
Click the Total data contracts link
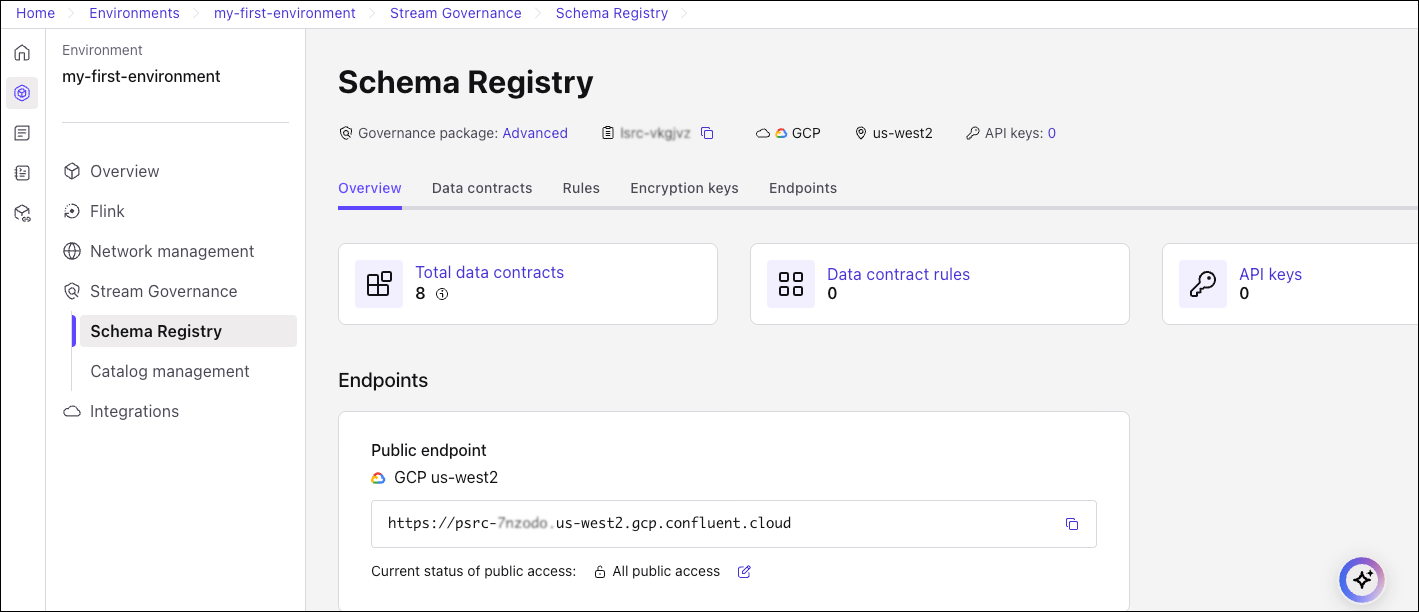point(489,272)
